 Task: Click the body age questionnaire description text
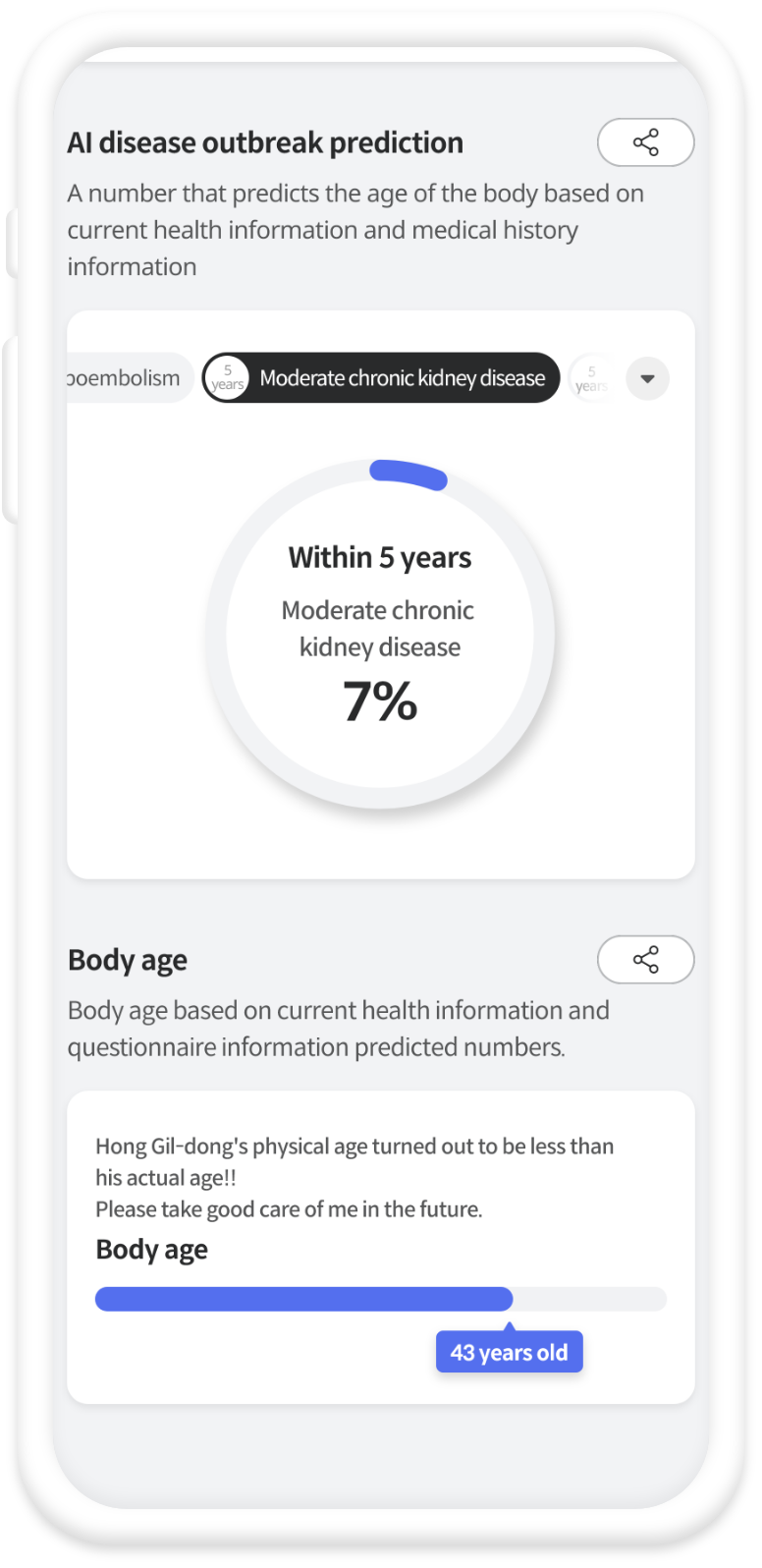pos(339,1029)
